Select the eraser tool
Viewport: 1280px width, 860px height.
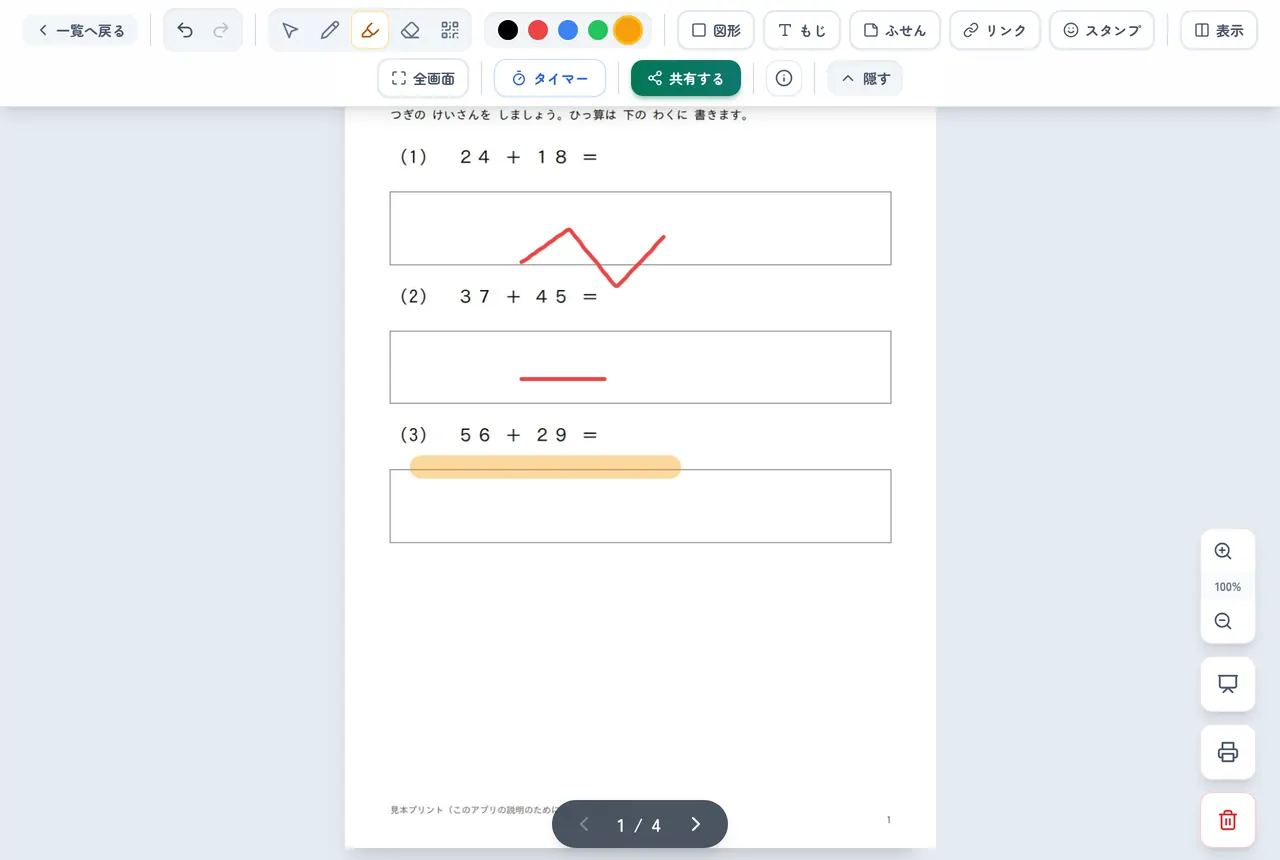click(x=410, y=30)
